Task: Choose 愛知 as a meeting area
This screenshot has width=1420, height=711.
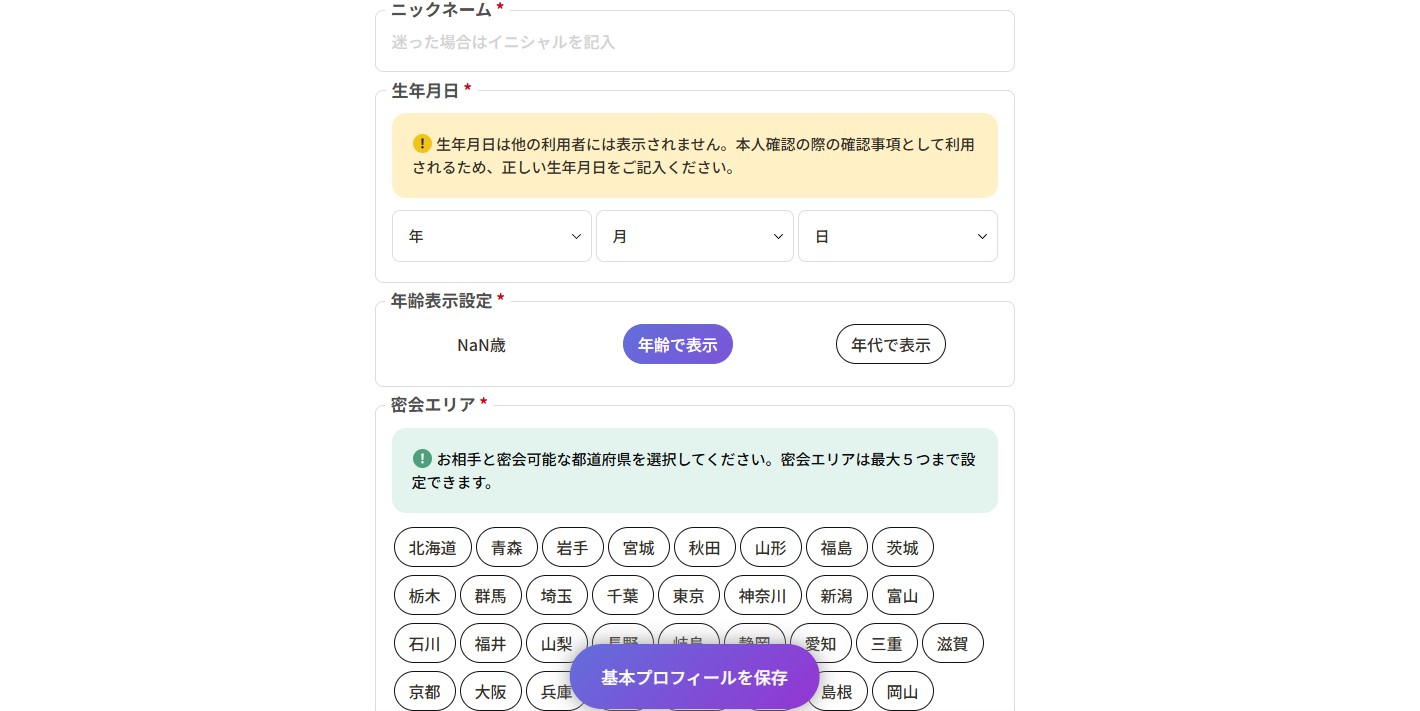Action: [x=821, y=643]
